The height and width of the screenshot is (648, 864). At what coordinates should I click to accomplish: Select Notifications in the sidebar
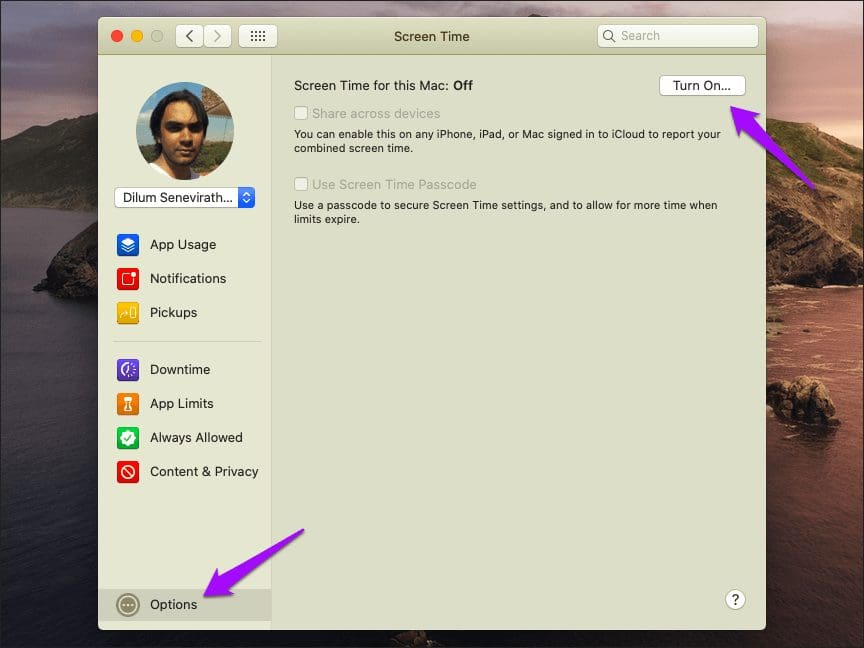(188, 279)
